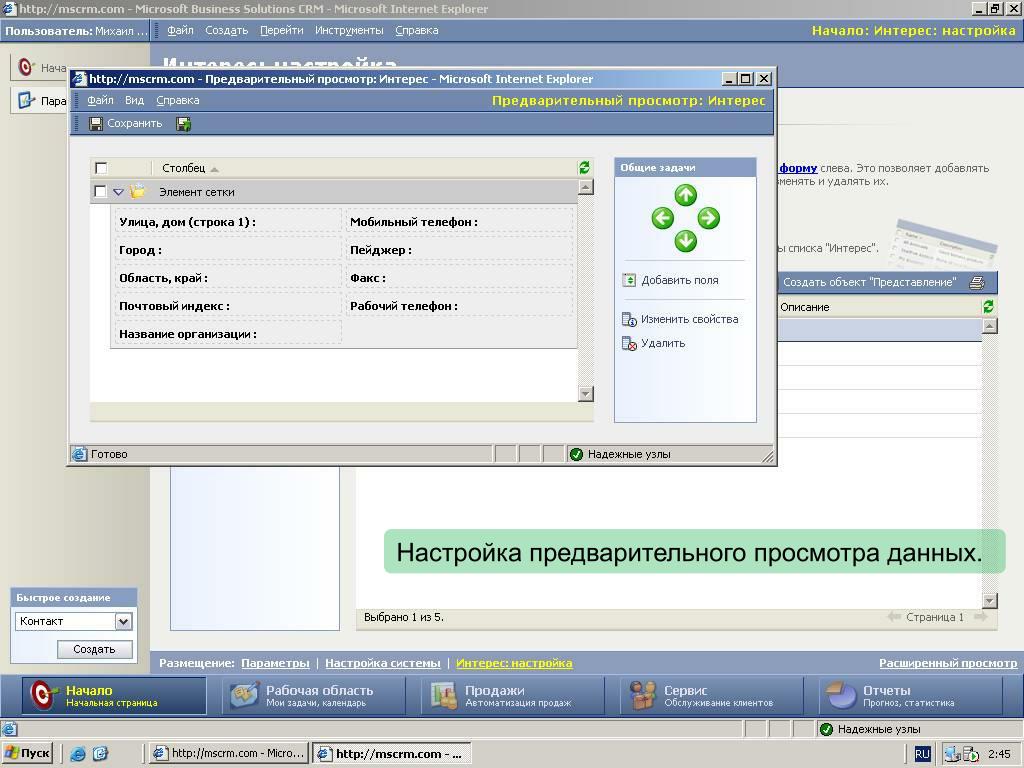Open the Файл menu in the preview window
The width and height of the screenshot is (1024, 768).
point(101,100)
